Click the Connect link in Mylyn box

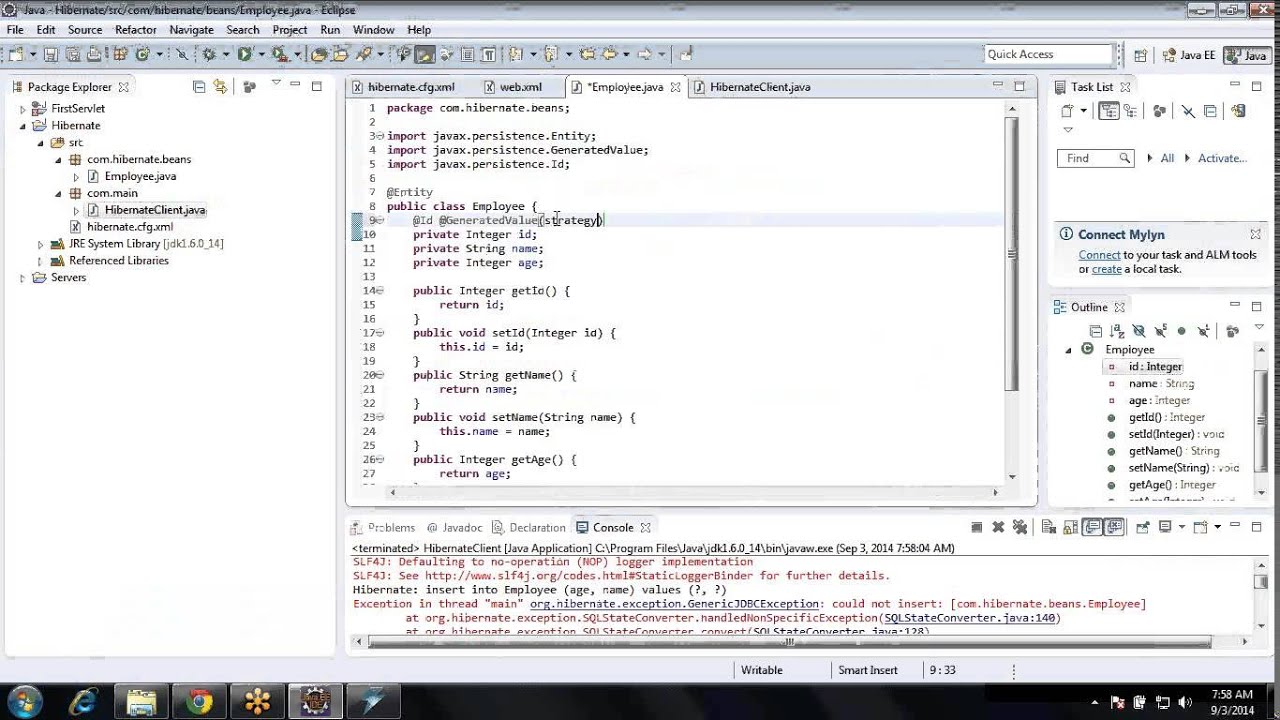1099,255
